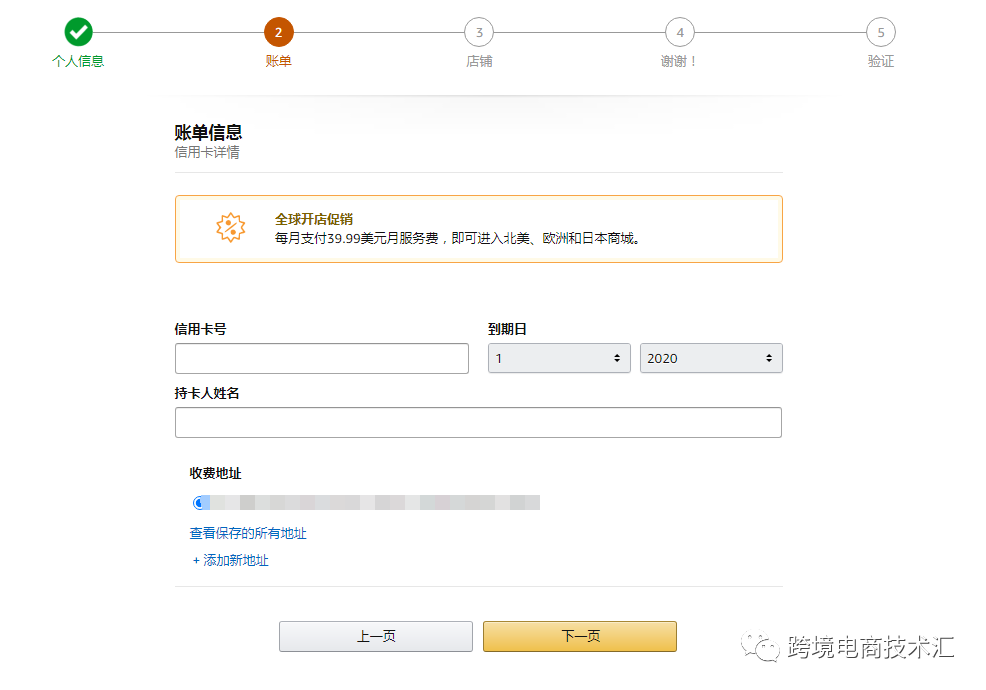Focus the 持卡人姓名 input field
Screen dimensions: 986x690
coord(478,422)
